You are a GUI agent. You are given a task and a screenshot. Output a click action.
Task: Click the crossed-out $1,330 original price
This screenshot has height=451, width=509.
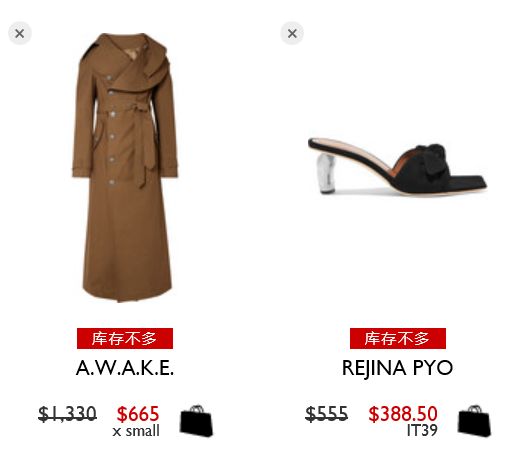[68, 414]
